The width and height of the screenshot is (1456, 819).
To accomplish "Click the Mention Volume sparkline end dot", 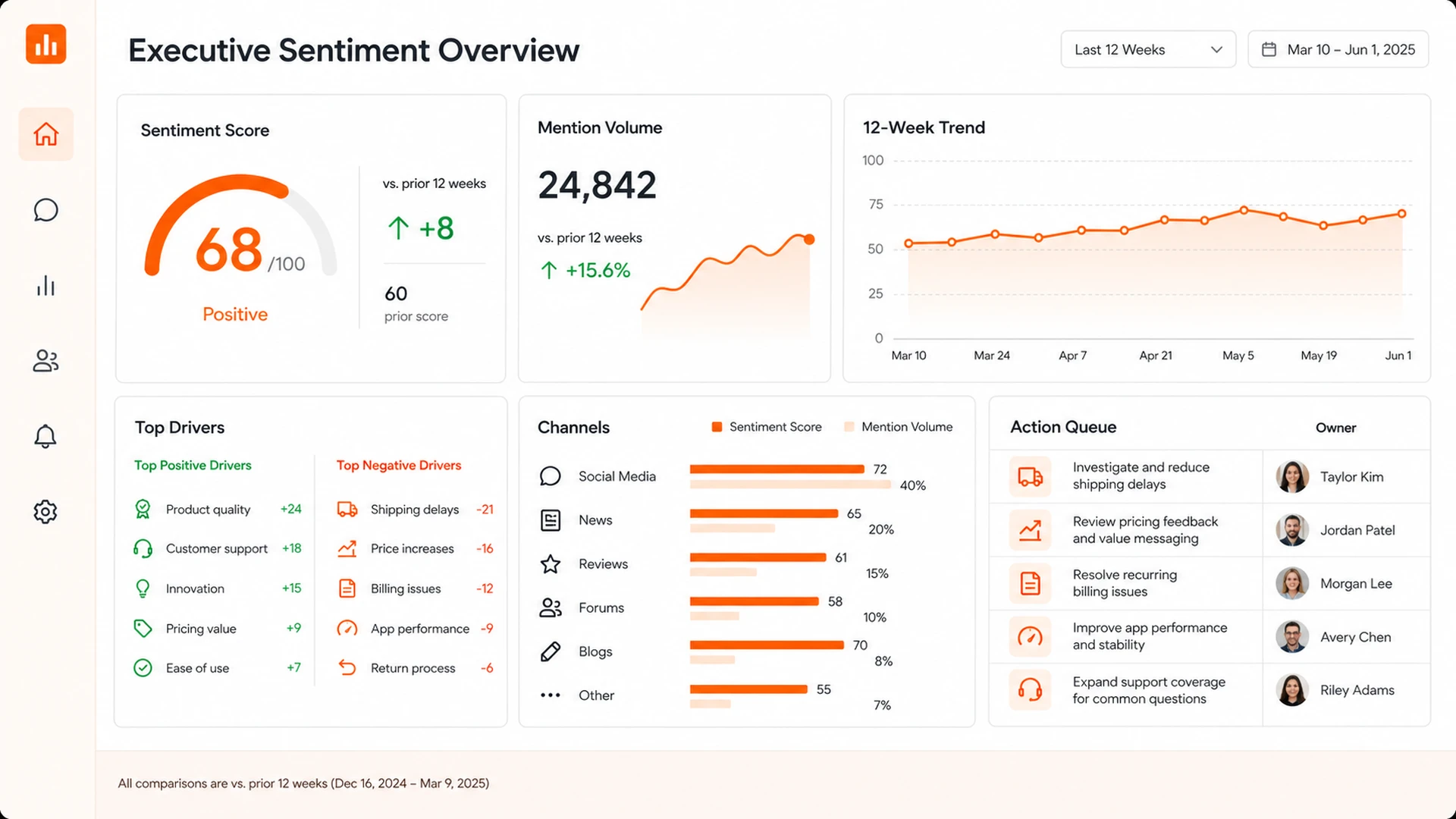I will click(809, 240).
